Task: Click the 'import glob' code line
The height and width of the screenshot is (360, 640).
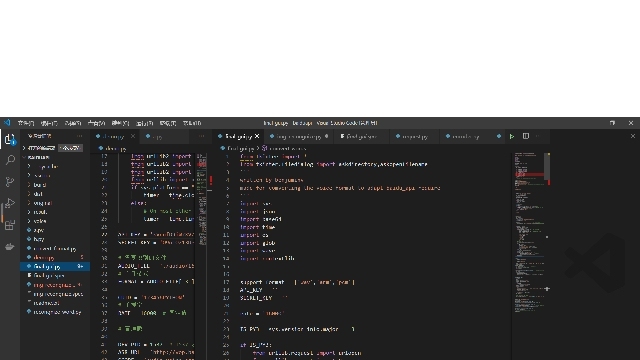Action: 258,243
